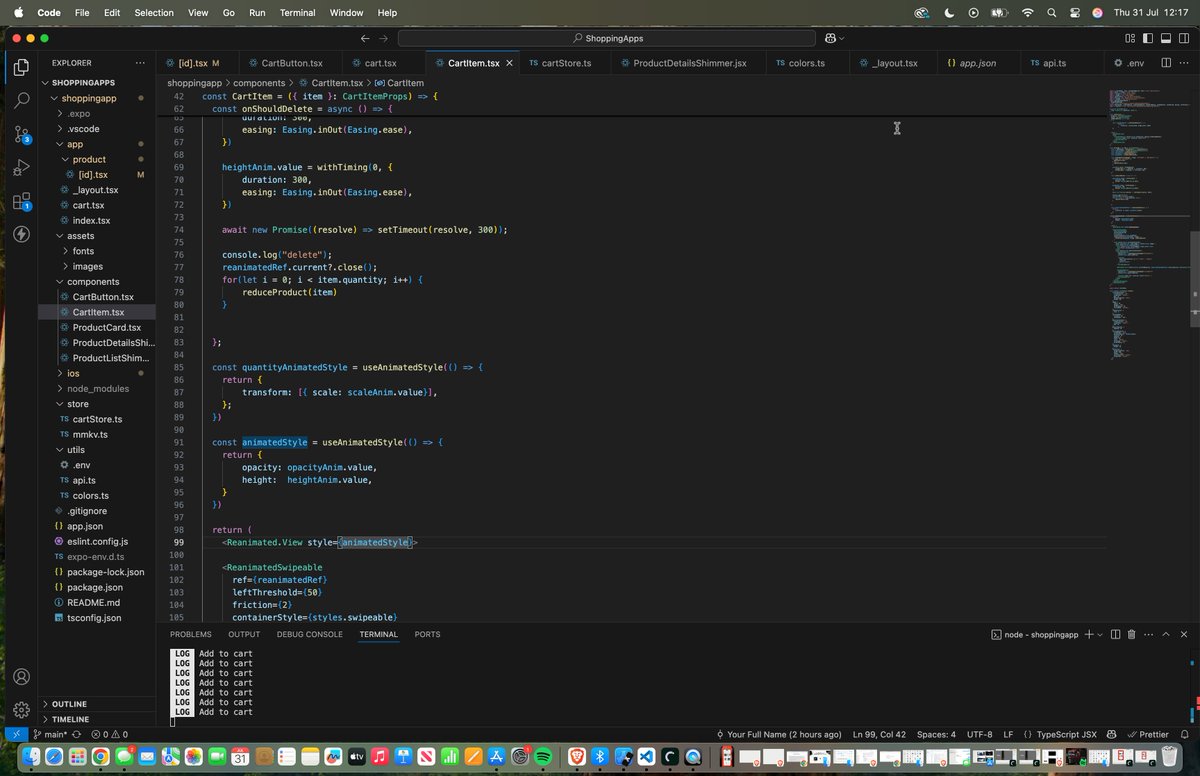The image size is (1200, 776).
Task: Change end of line sequence LF
Action: [1008, 734]
